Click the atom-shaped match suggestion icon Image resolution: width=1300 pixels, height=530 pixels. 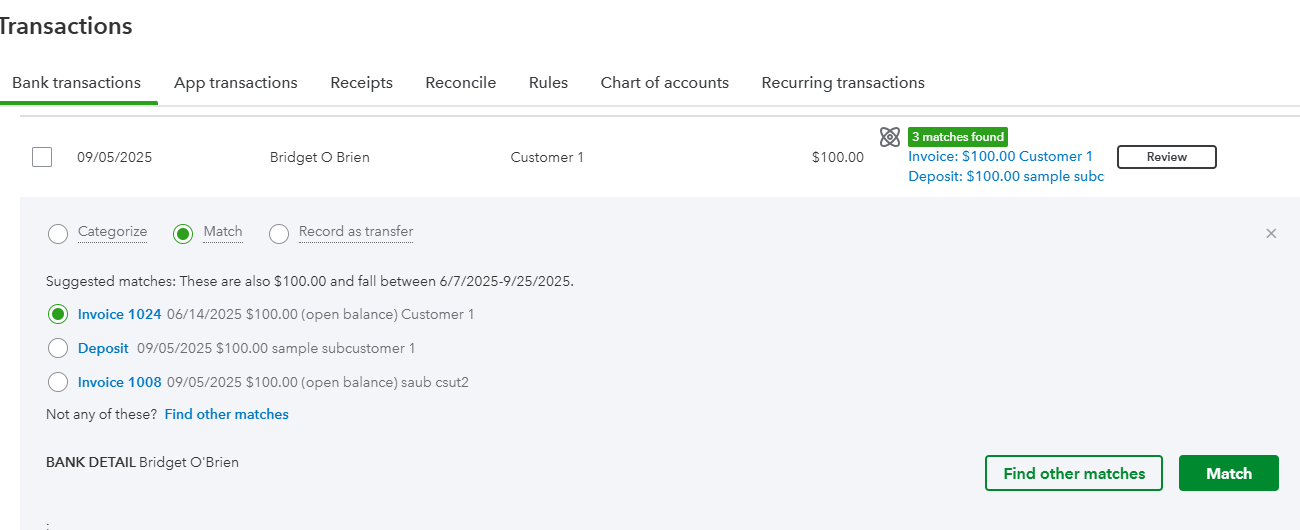(x=889, y=137)
